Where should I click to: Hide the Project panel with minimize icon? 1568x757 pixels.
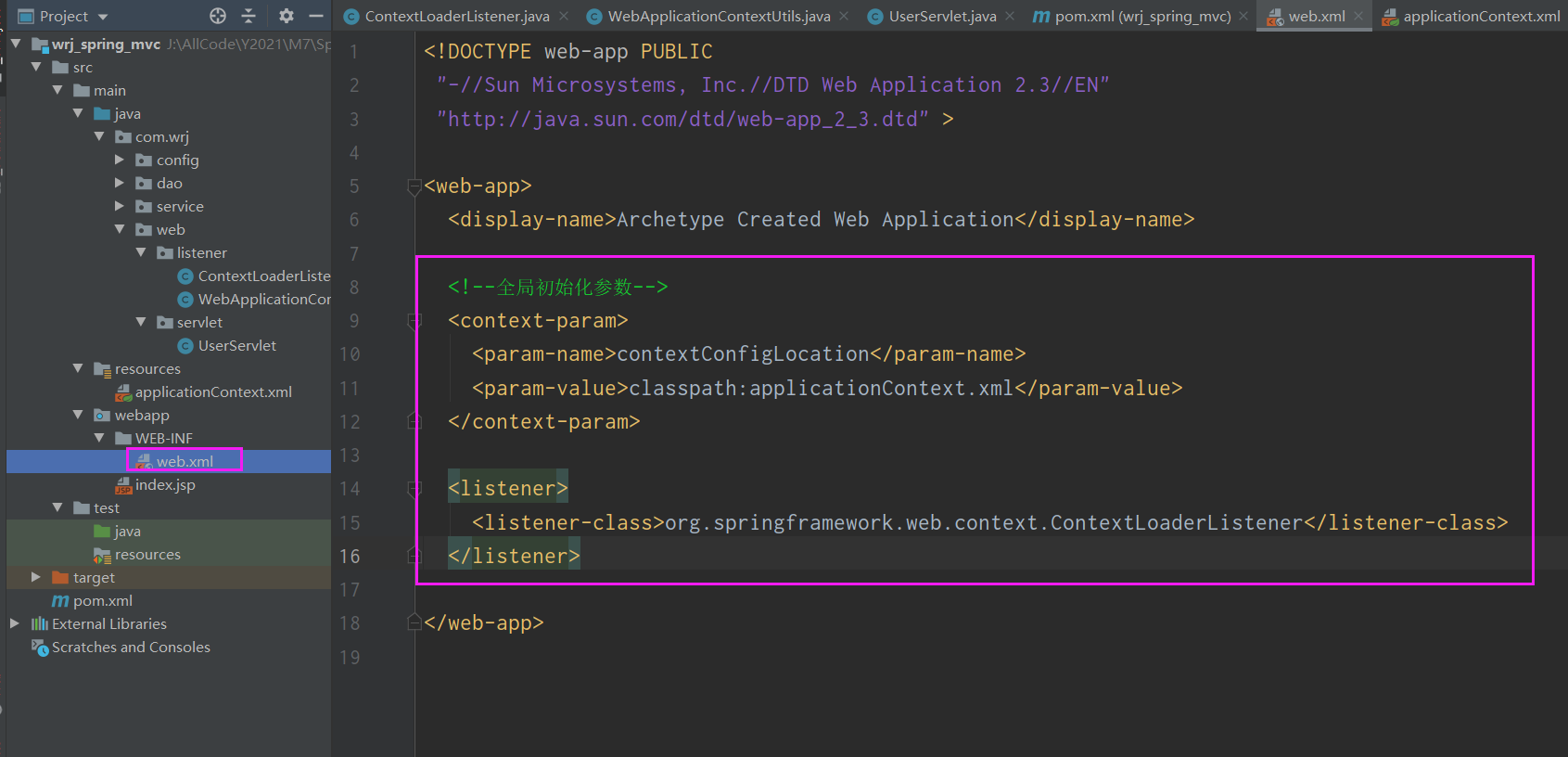pyautogui.click(x=316, y=16)
